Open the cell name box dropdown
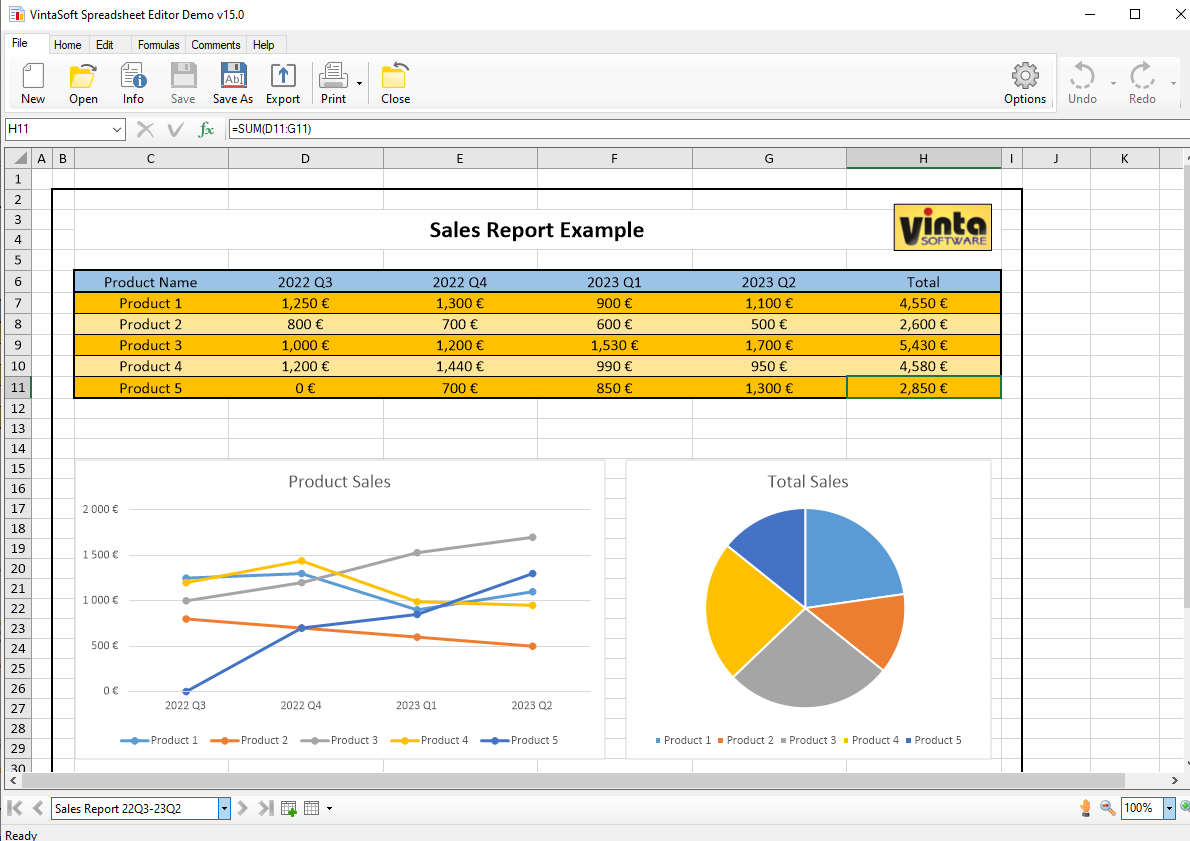The image size is (1190, 841). [x=117, y=130]
